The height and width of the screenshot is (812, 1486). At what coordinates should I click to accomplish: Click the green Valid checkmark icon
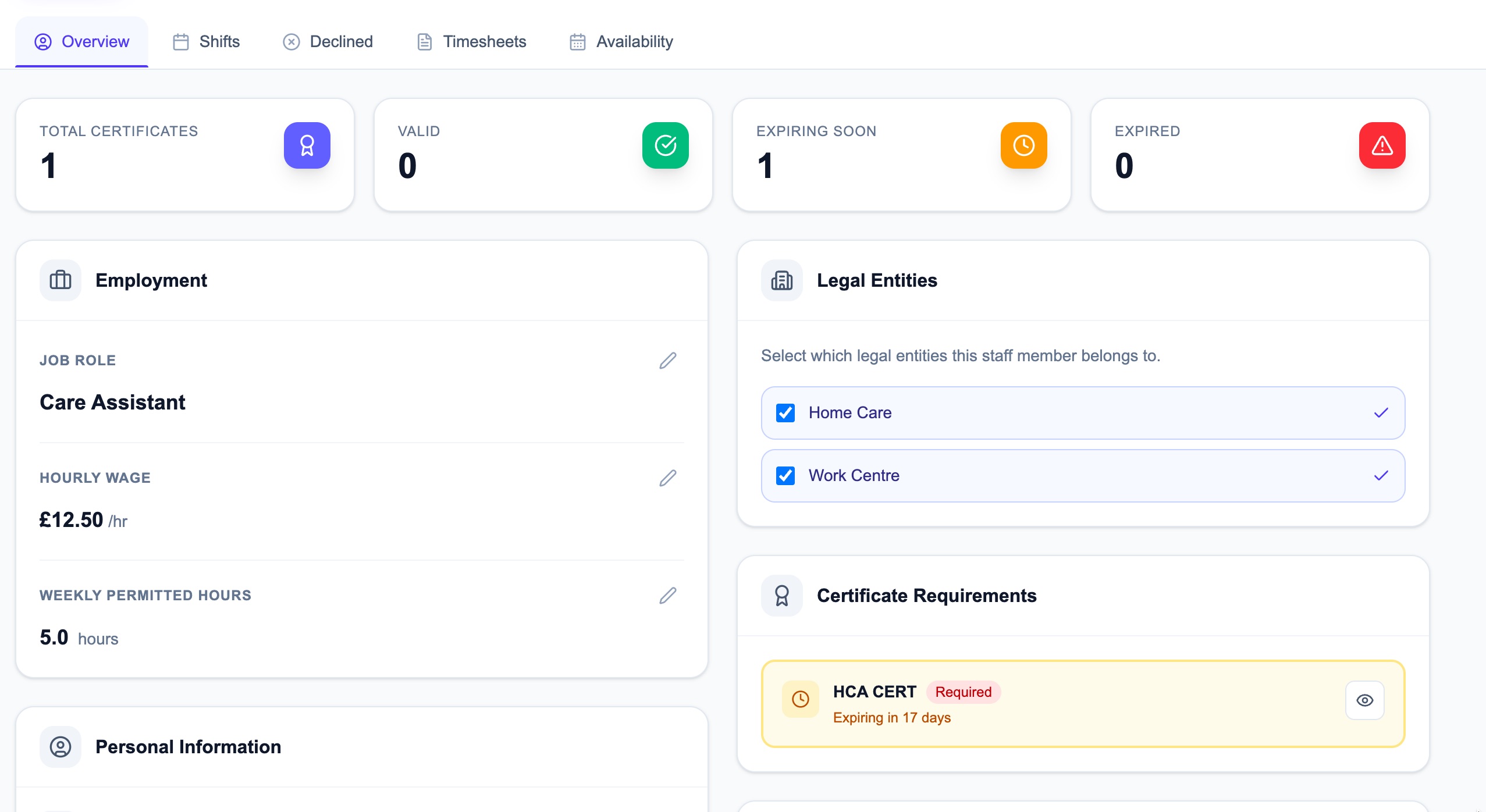pyautogui.click(x=665, y=145)
